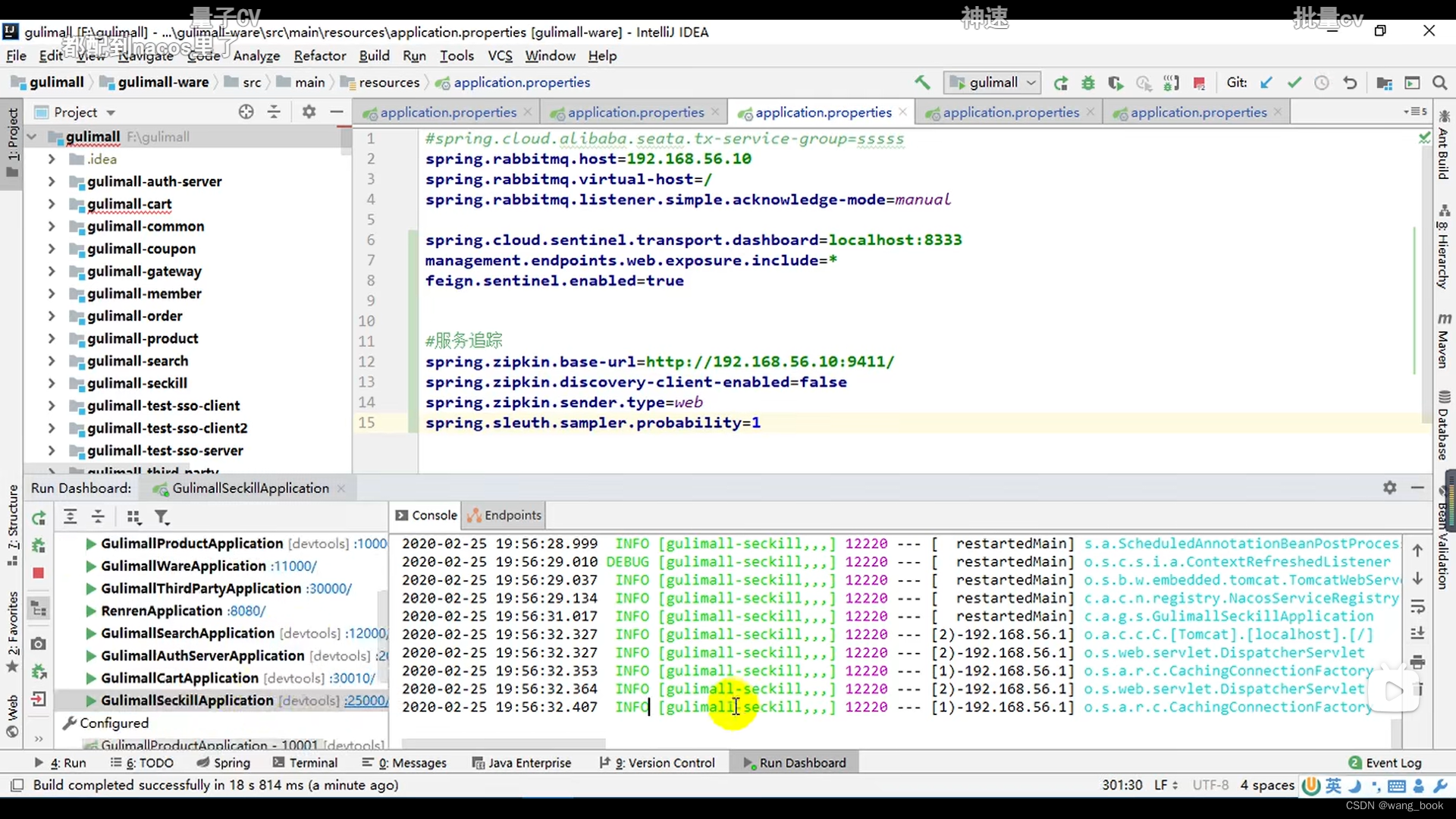This screenshot has height=819, width=1456.
Task: Open the Refactor menu
Action: pos(319,56)
